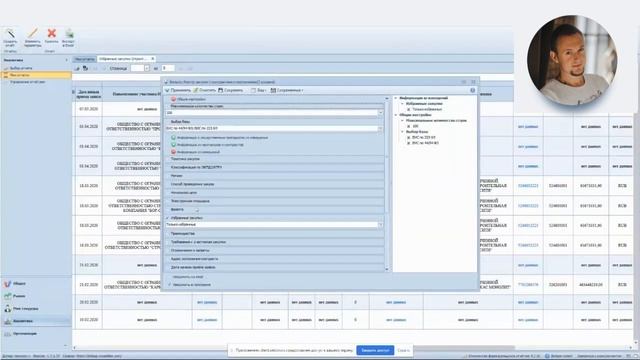
Task: Open Организации in the bottom-left navigation
Action: click(x=36, y=333)
